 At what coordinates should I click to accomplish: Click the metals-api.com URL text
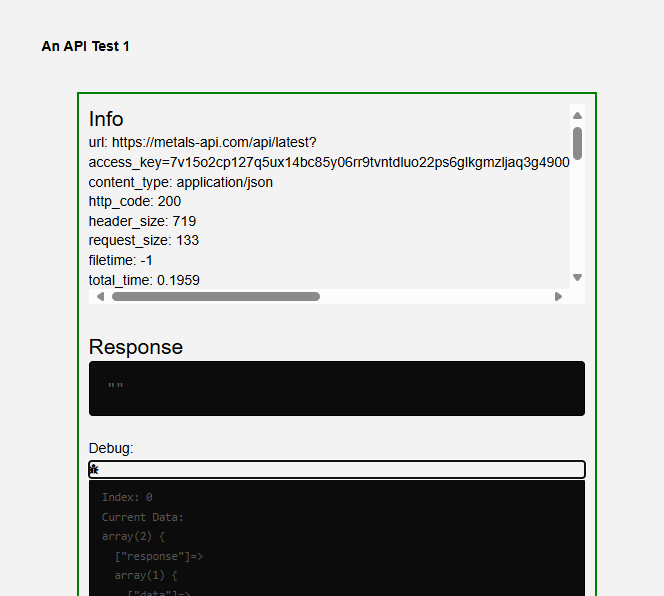214,143
